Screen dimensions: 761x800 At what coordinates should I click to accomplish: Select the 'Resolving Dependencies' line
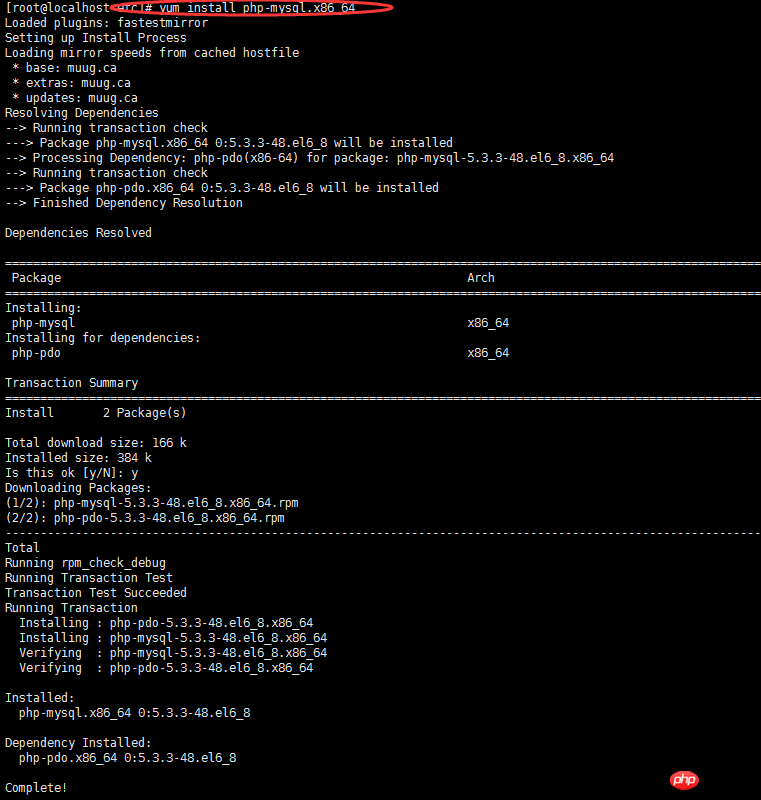click(82, 113)
